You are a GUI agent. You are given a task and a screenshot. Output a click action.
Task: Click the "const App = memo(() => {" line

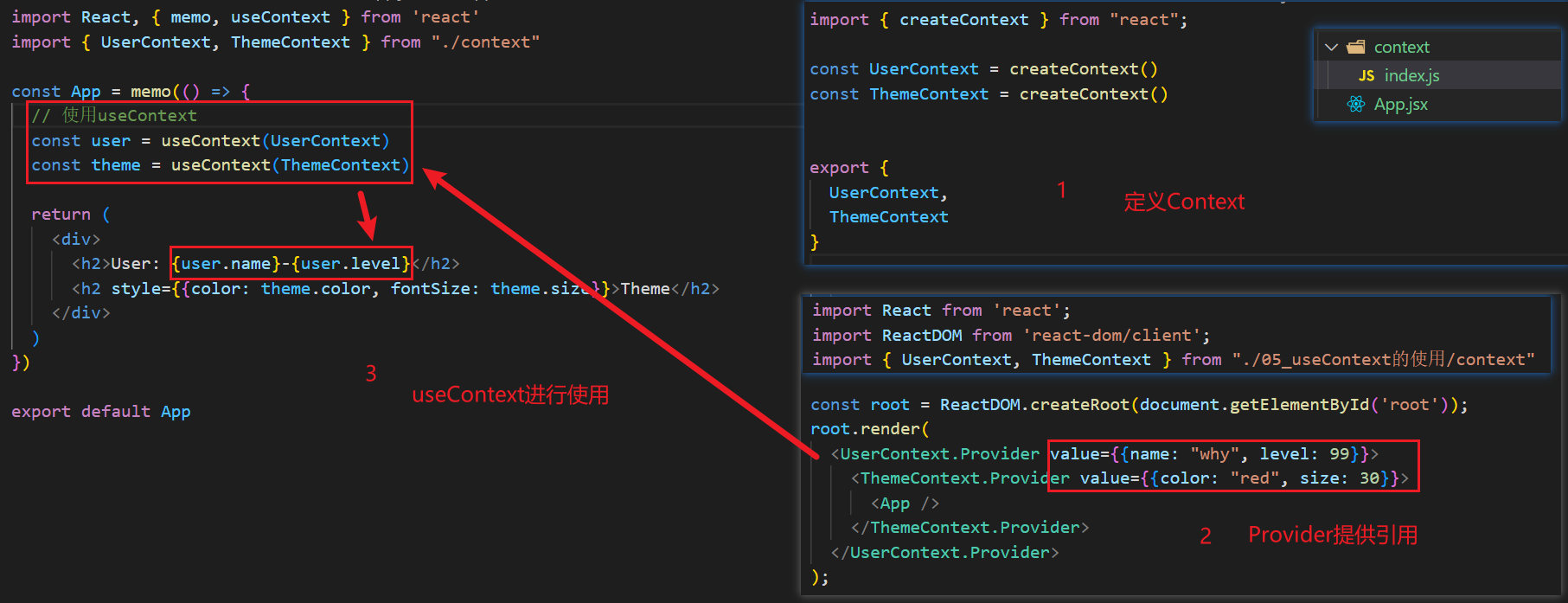(x=131, y=92)
